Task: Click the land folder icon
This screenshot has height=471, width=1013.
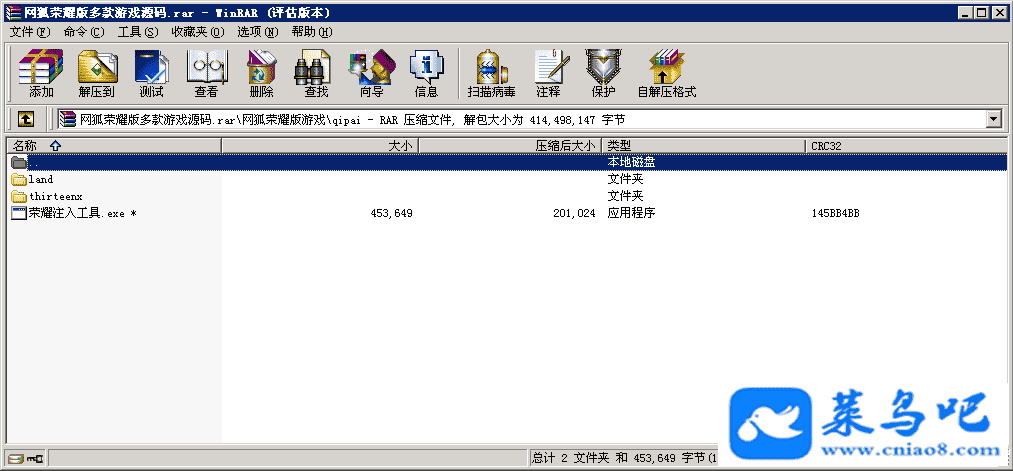Action: pos(19,179)
